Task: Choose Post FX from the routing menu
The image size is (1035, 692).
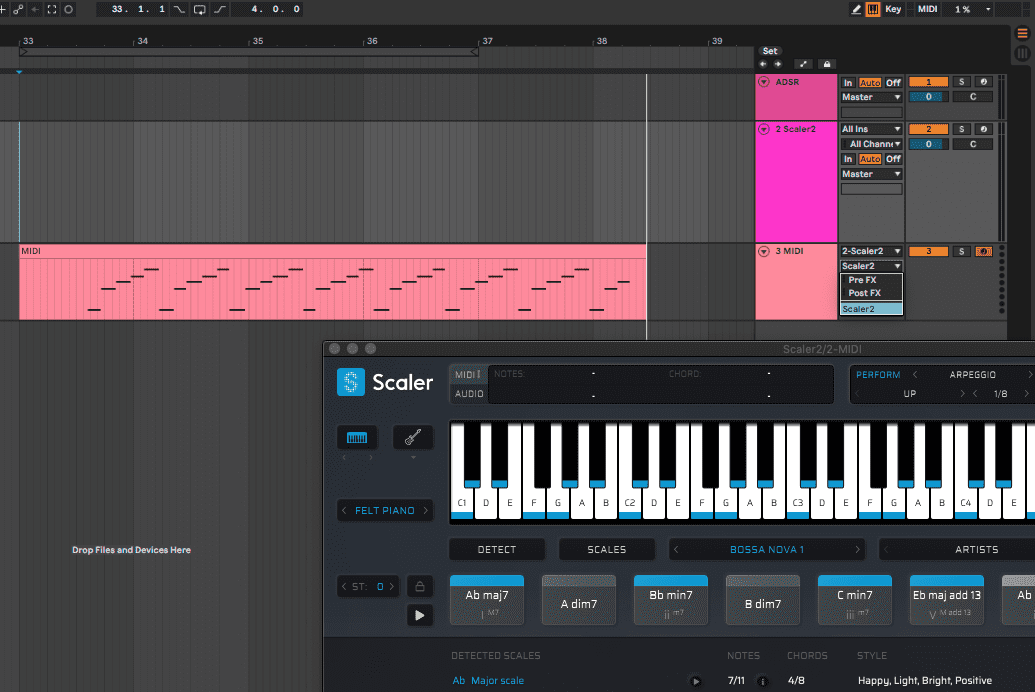Action: click(864, 293)
